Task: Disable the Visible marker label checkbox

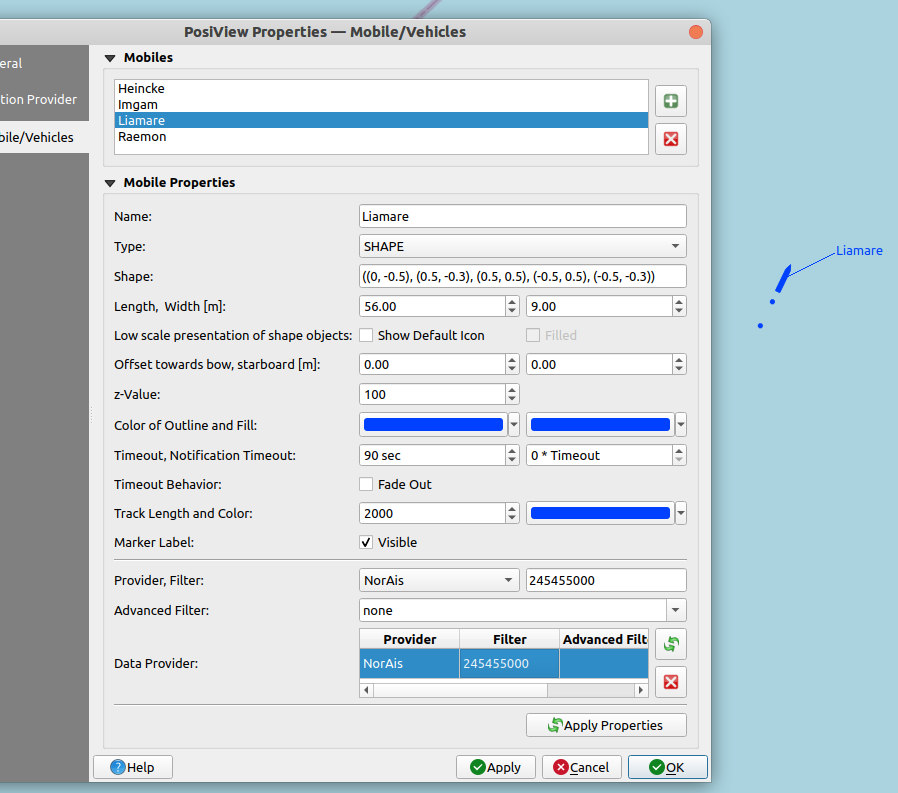Action: 368,542
